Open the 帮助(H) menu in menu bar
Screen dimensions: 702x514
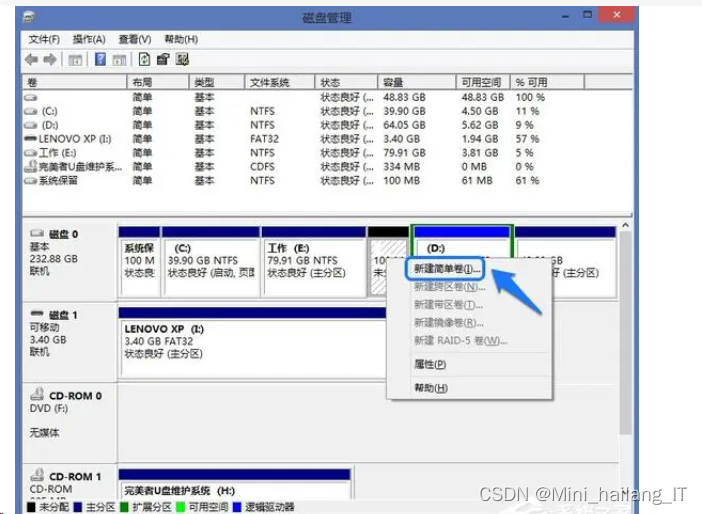tap(181, 39)
